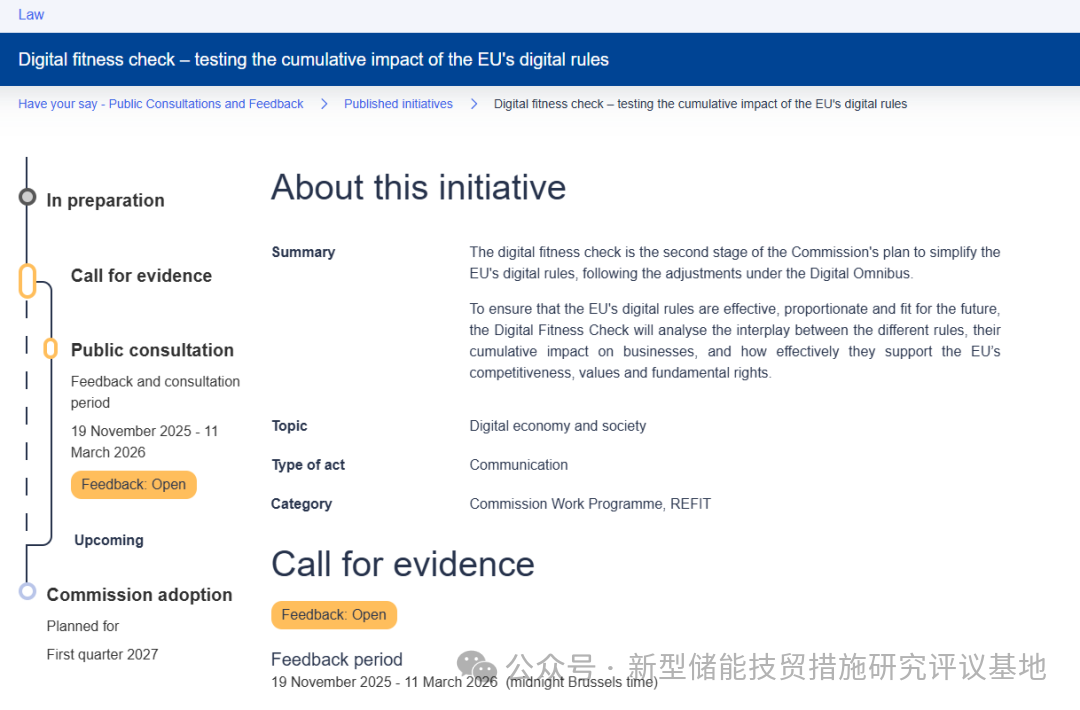The image size is (1080, 710).
Task: Click the chevron separator after 'Have your say'
Action: point(323,103)
